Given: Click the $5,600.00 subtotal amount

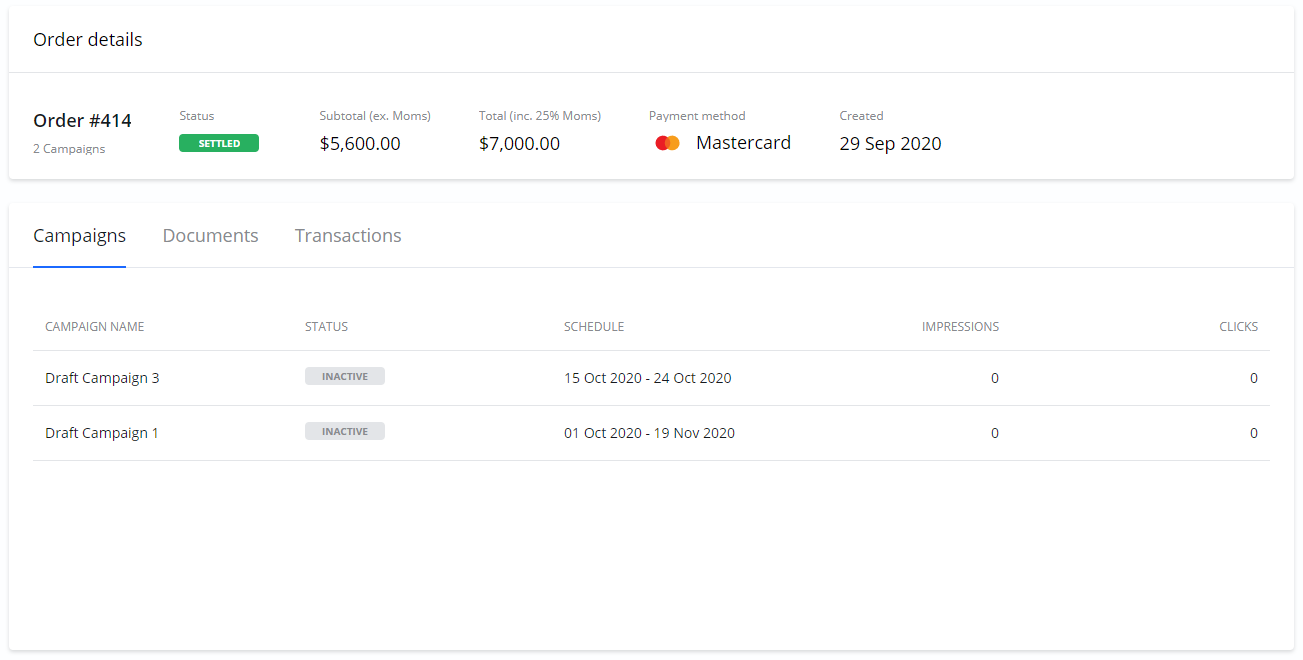Looking at the screenshot, I should (360, 144).
